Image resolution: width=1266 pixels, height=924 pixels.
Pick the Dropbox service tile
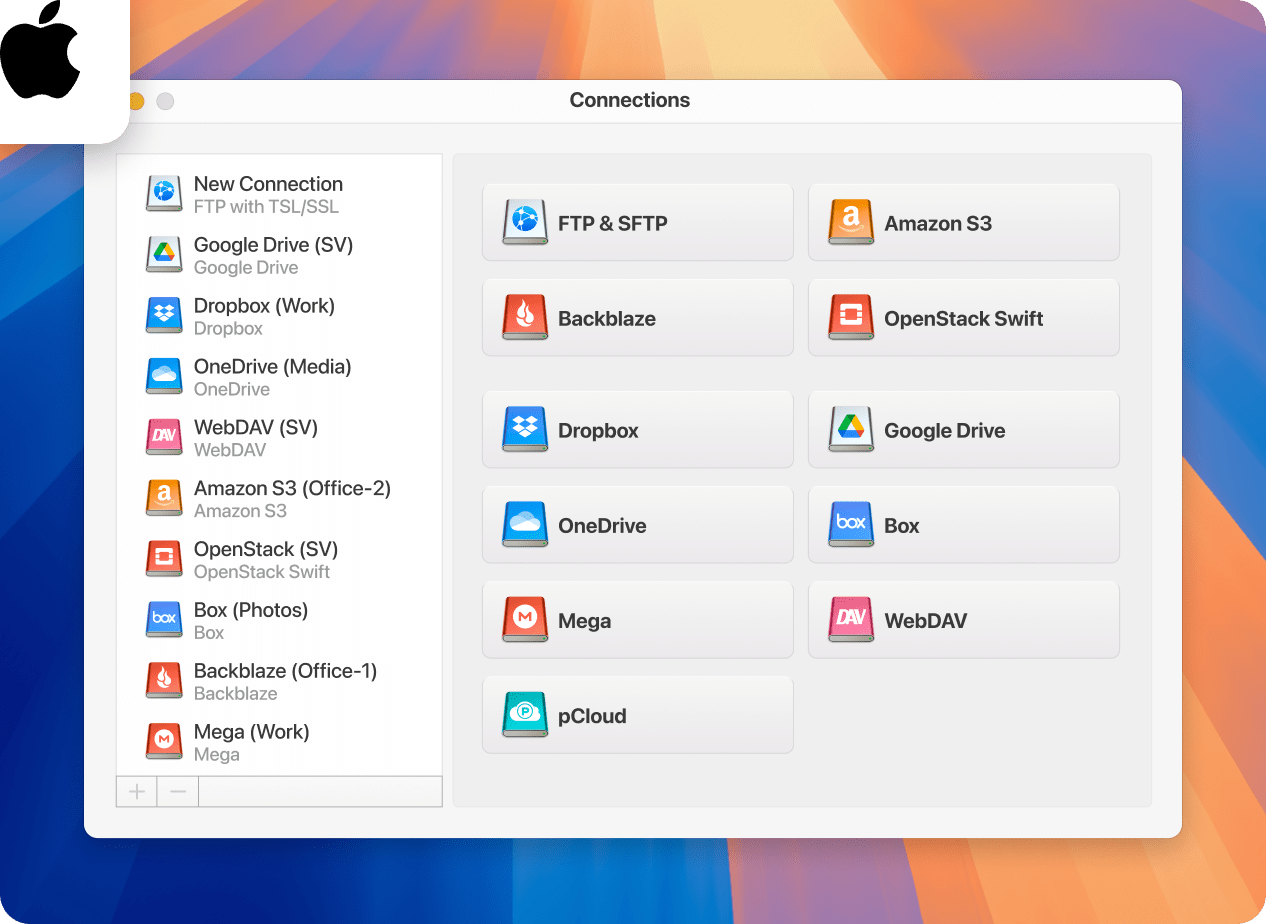pyautogui.click(x=637, y=429)
